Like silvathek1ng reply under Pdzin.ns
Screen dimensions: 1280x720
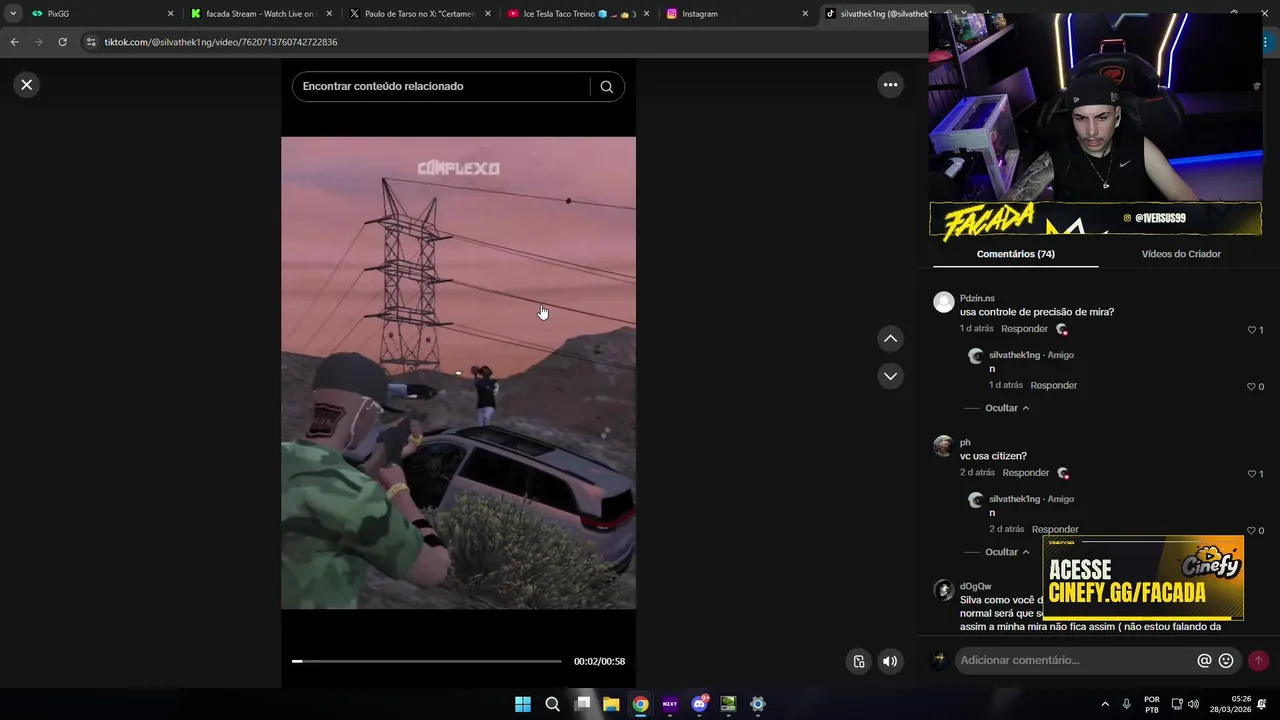click(1251, 387)
